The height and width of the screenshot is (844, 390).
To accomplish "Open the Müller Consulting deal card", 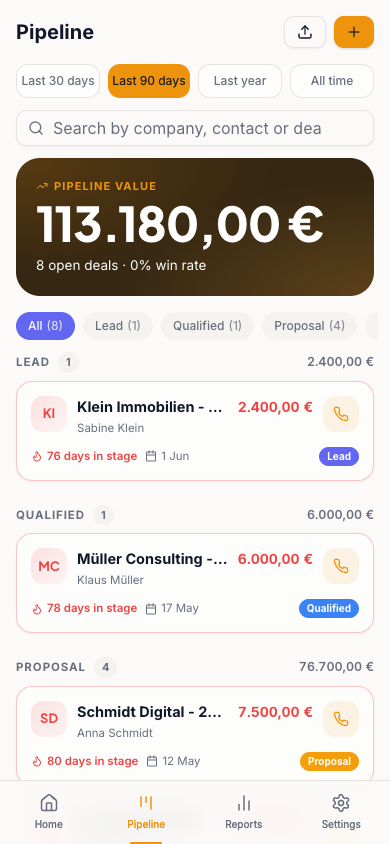I will coord(195,583).
